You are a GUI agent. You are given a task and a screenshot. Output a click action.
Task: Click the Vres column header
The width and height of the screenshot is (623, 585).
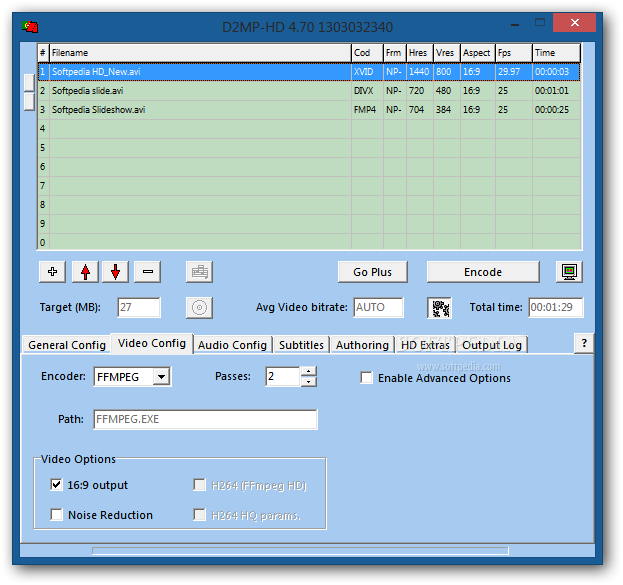pos(447,53)
